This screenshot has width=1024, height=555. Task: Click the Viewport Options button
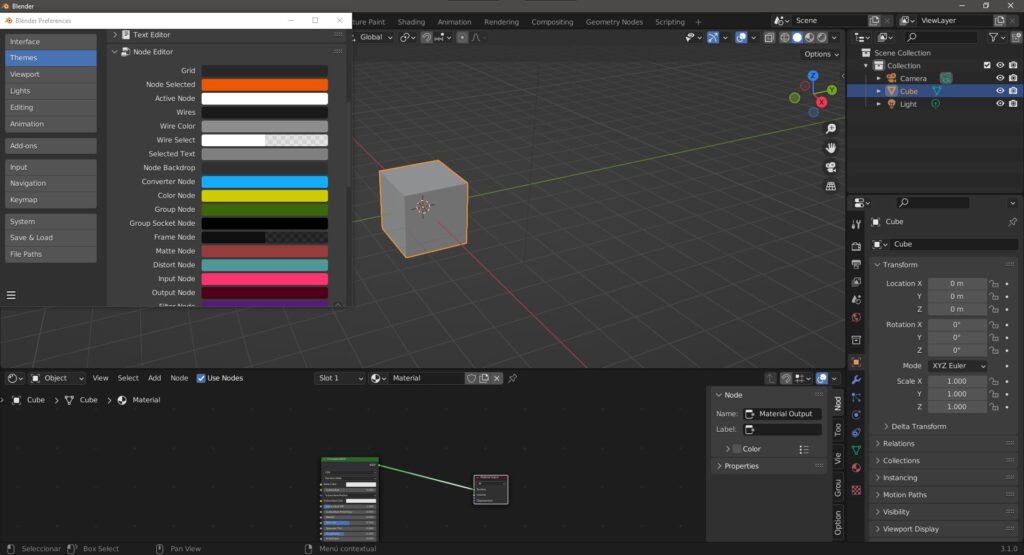pyautogui.click(x=820, y=54)
